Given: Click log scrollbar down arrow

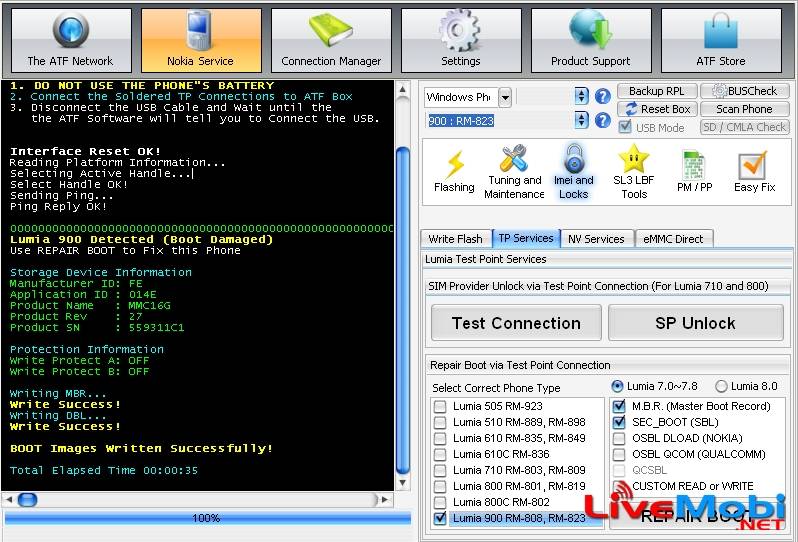Looking at the screenshot, I should point(403,482).
